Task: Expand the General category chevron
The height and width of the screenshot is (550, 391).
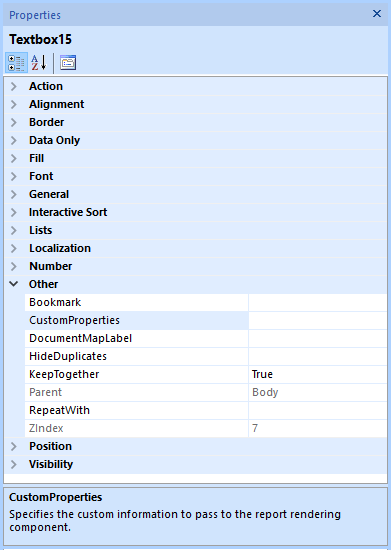Action: pyautogui.click(x=14, y=194)
